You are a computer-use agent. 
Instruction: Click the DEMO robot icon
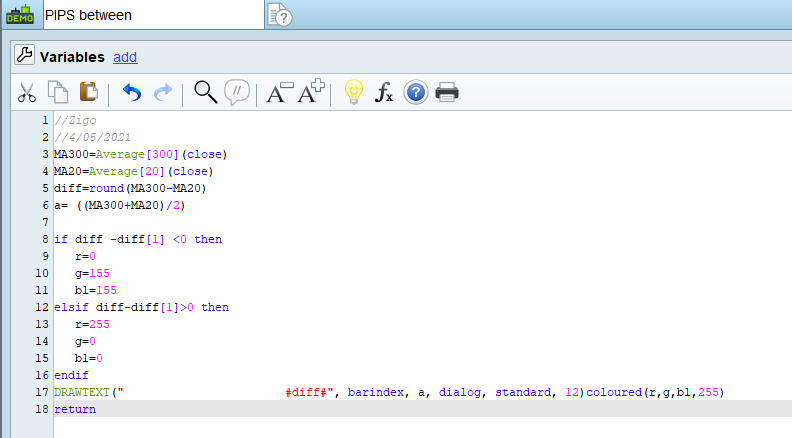pos(20,15)
